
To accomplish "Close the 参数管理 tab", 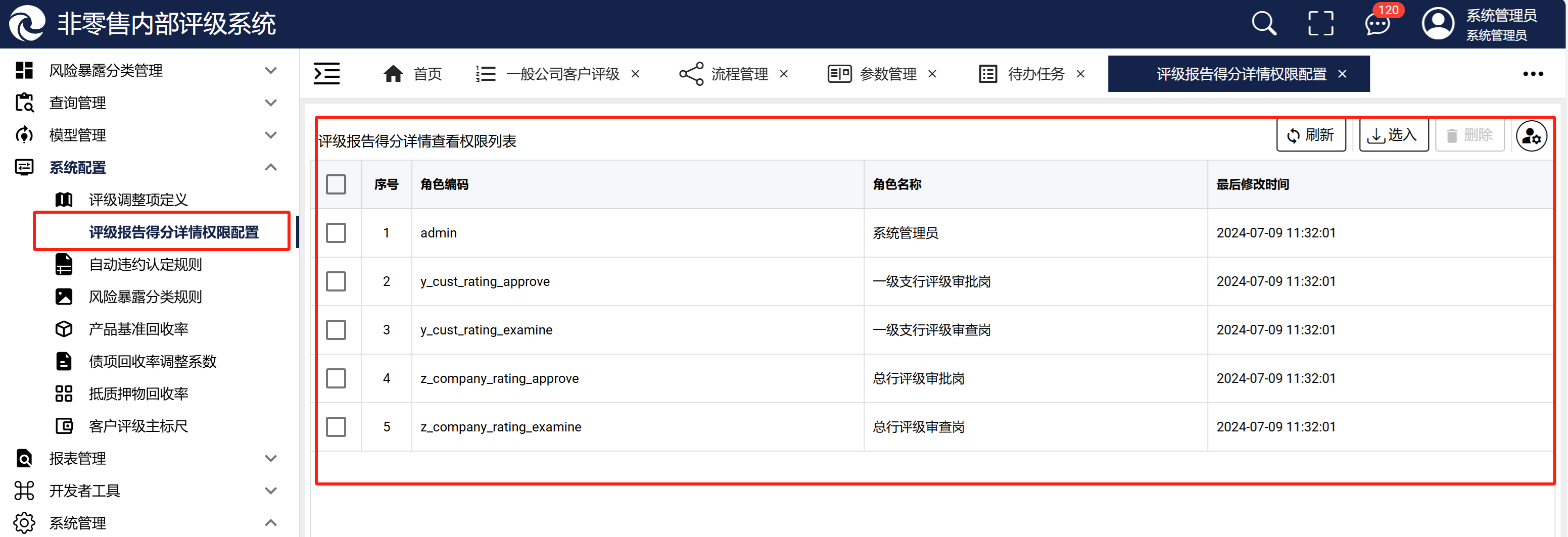I will tap(932, 74).
